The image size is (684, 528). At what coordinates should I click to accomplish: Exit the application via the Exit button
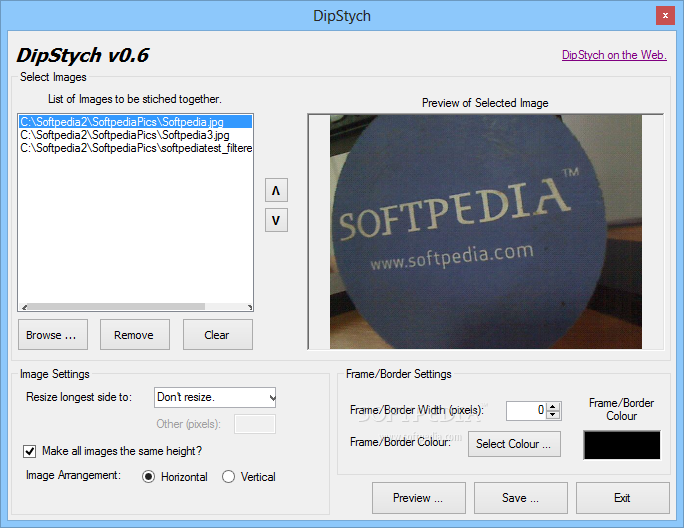[x=623, y=498]
